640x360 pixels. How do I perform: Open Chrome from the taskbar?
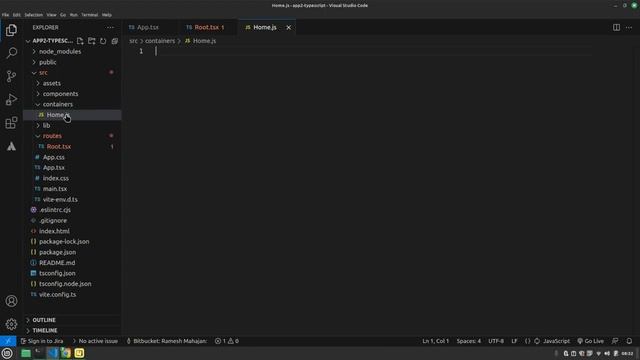[x=66, y=353]
